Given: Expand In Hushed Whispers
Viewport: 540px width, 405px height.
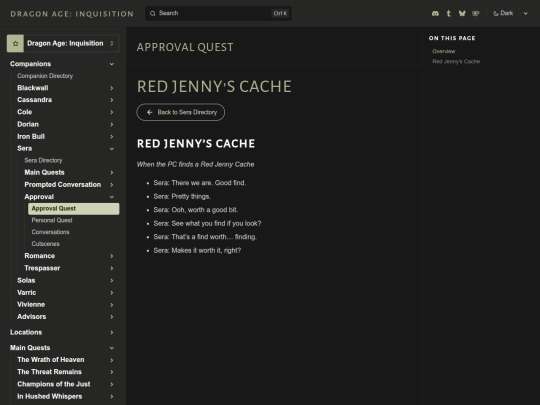Looking at the screenshot, I should click(x=112, y=397).
